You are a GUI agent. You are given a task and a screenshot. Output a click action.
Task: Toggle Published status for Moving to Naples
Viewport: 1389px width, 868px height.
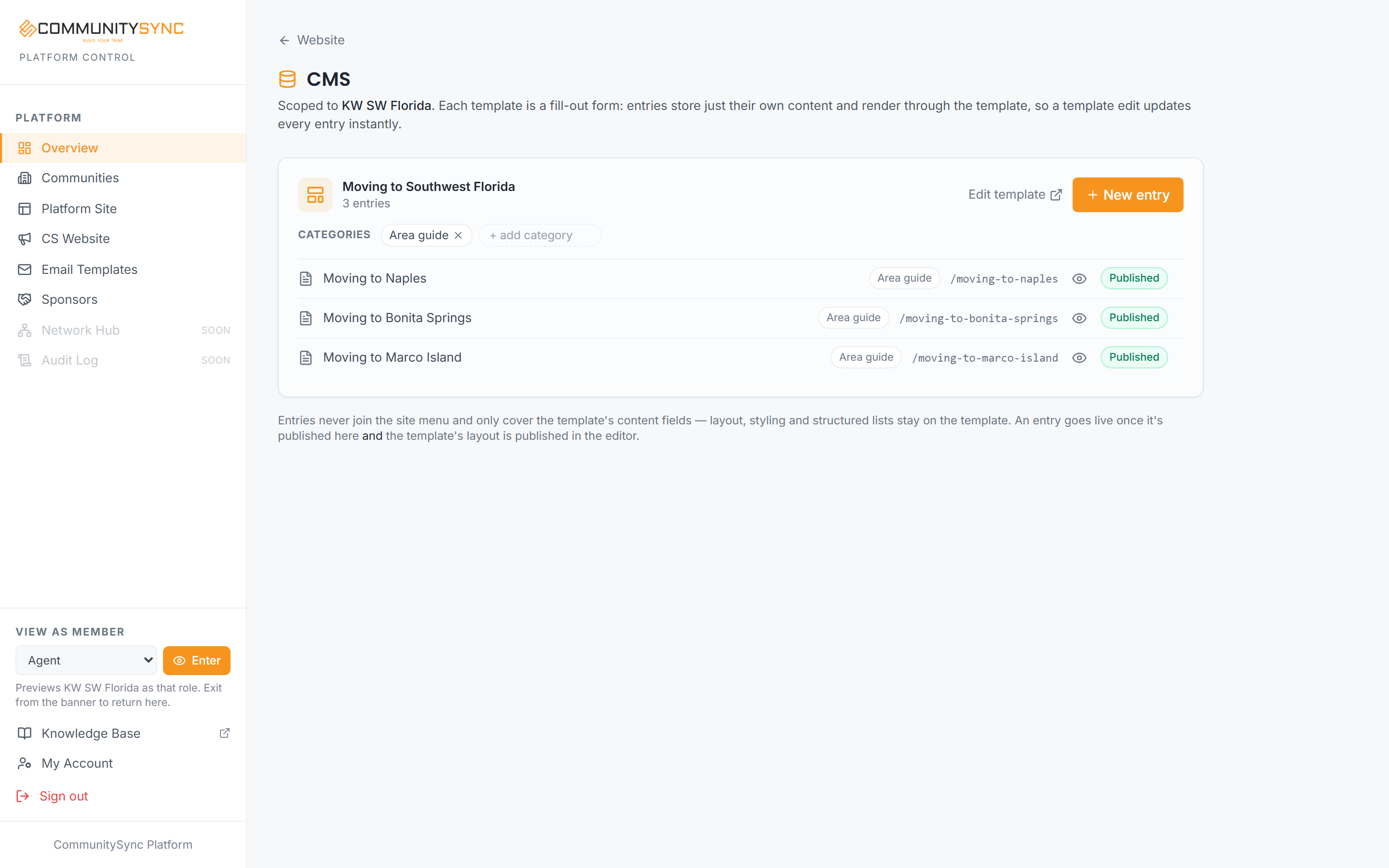click(1133, 278)
